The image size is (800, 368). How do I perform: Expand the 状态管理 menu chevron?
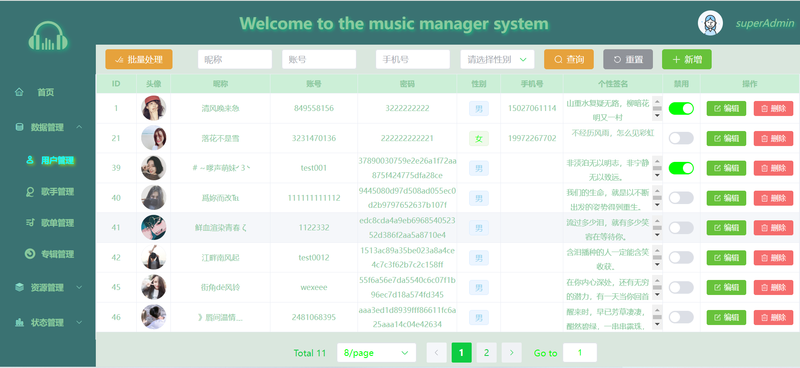79,323
